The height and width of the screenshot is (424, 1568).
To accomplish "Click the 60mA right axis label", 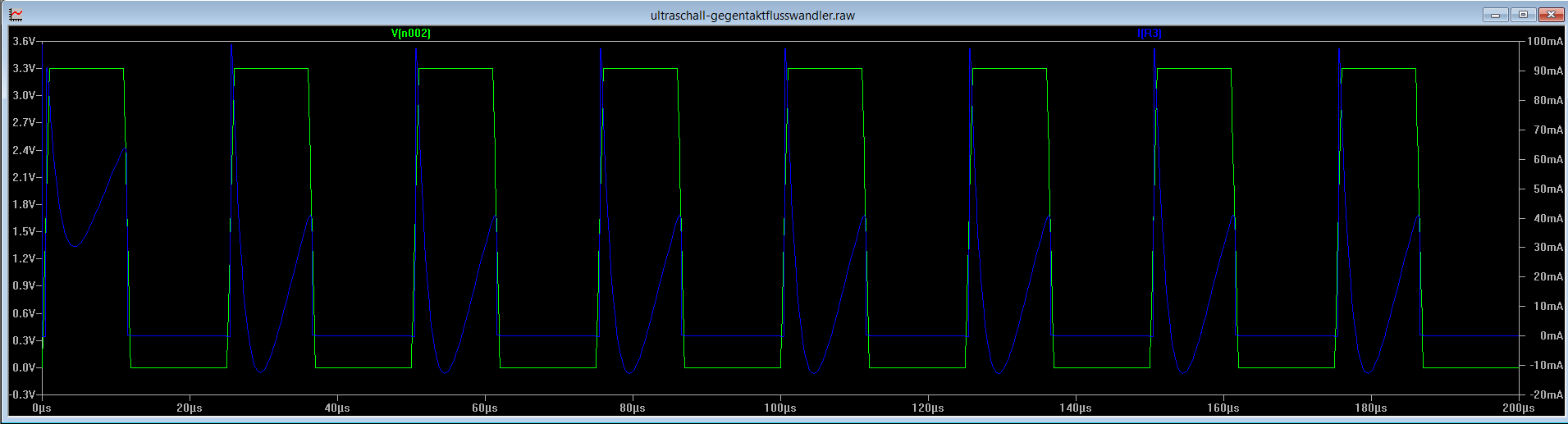I will click(1548, 159).
